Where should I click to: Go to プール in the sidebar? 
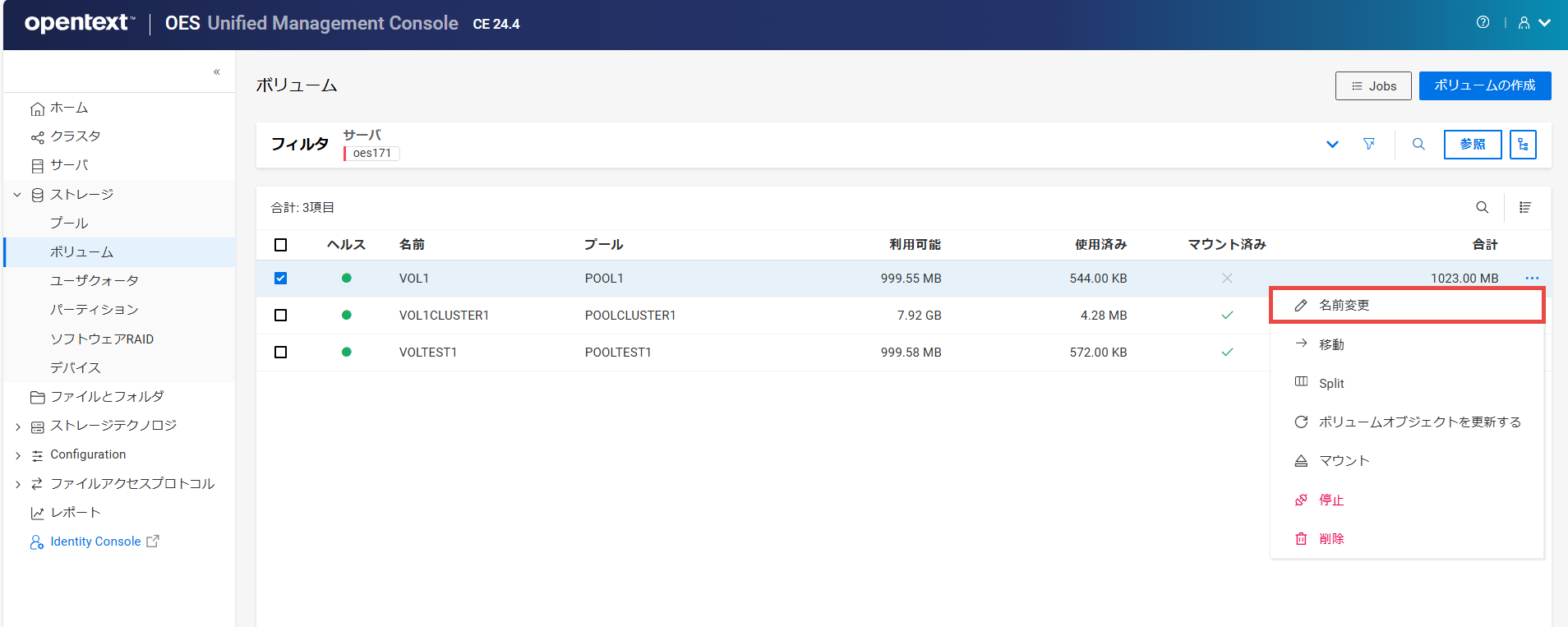(x=69, y=224)
